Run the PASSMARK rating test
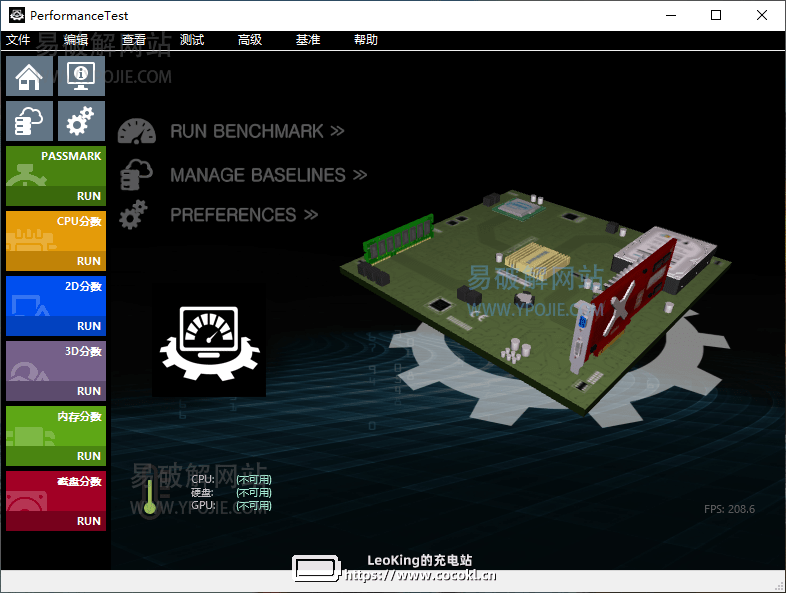The height and width of the screenshot is (593, 786). 56,176
